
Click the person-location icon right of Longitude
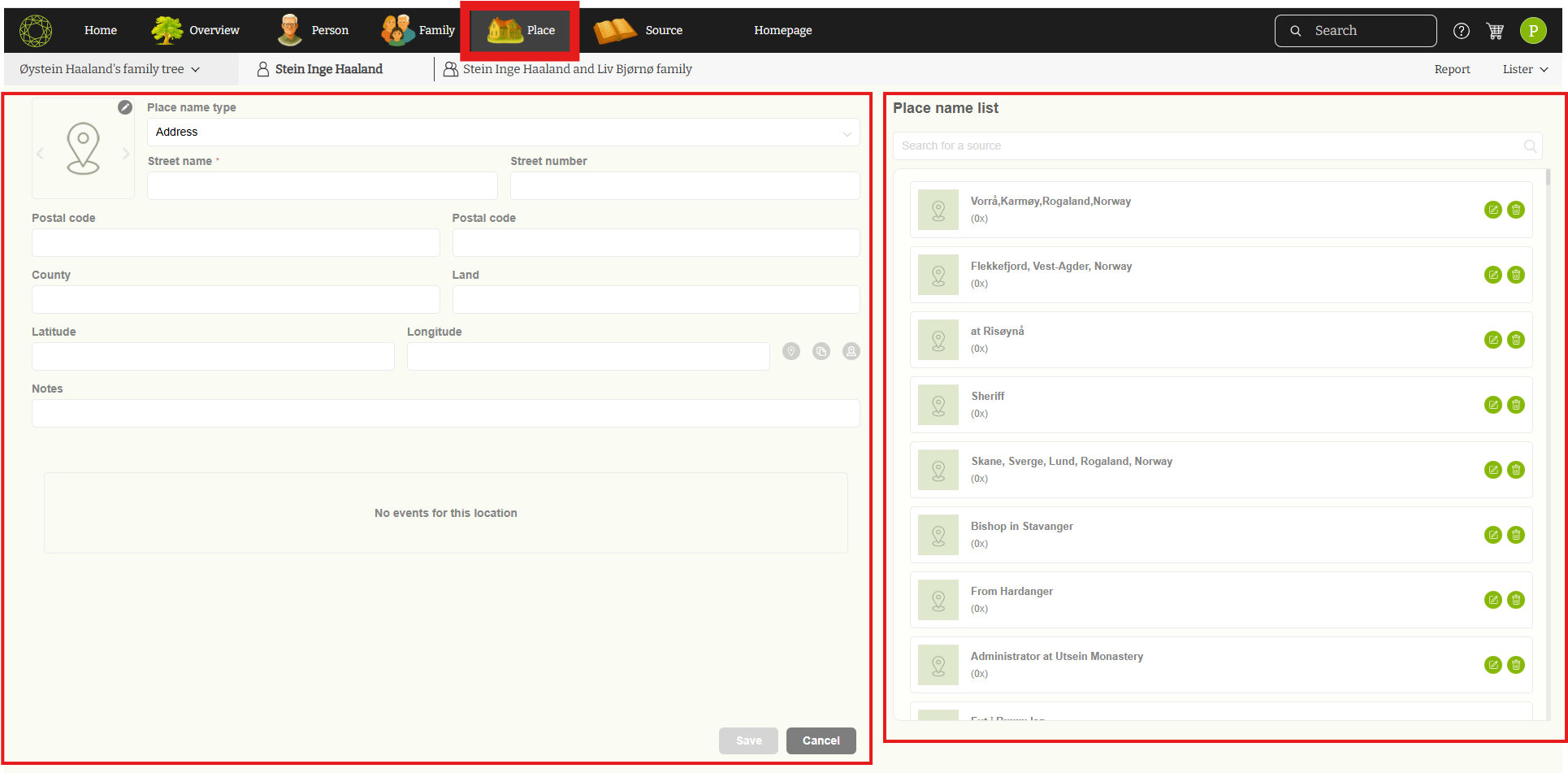[x=851, y=351]
